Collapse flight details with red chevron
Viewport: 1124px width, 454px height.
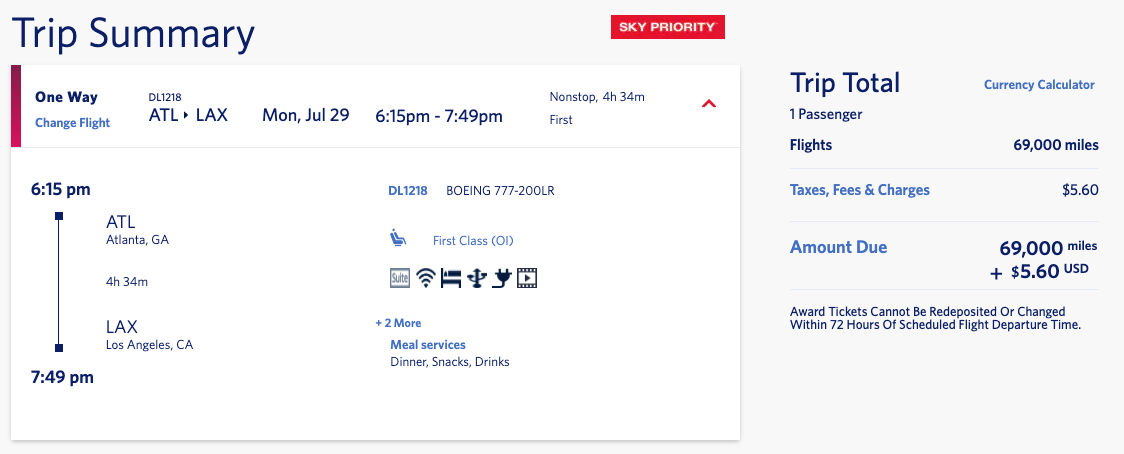coord(708,105)
